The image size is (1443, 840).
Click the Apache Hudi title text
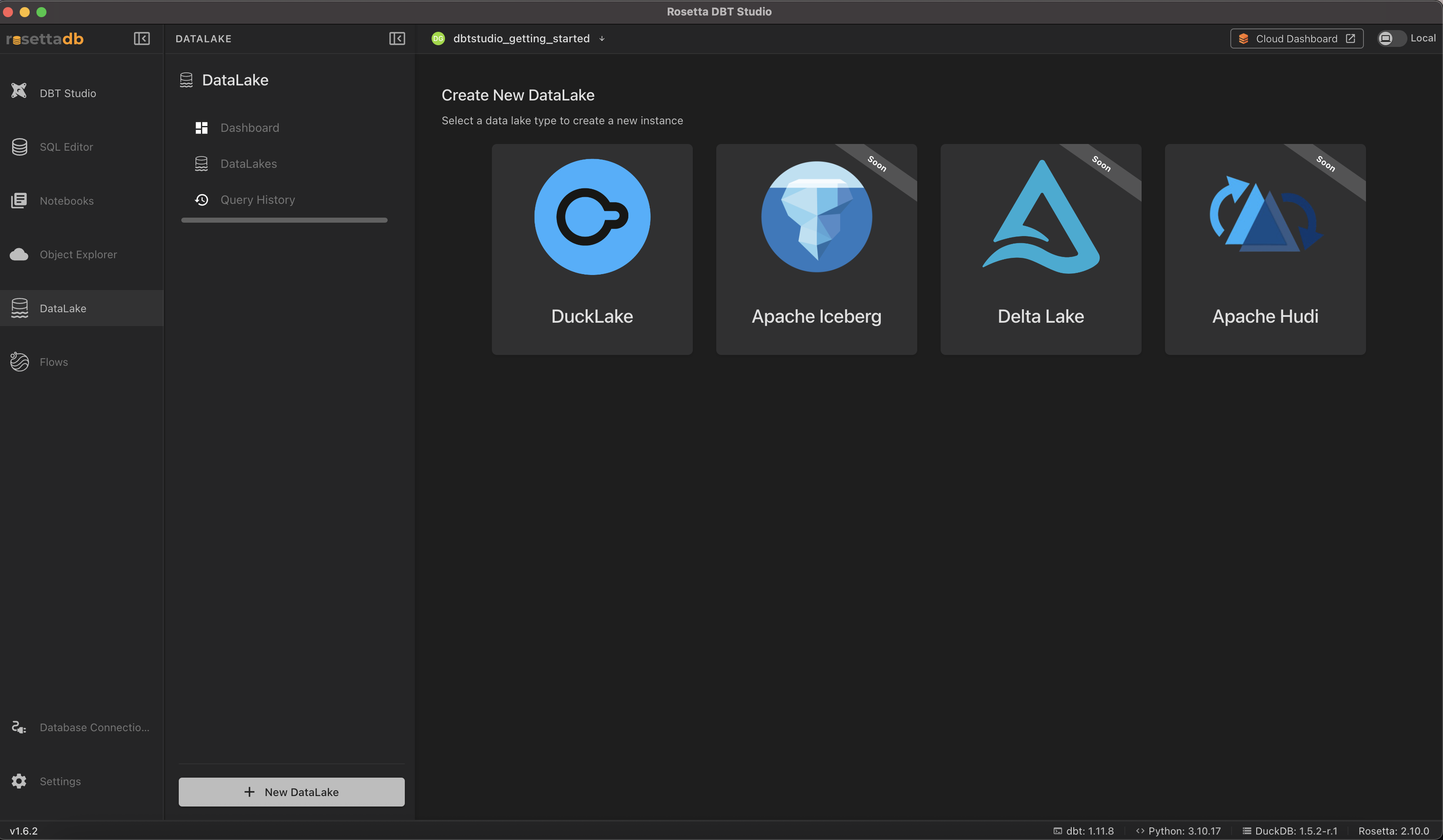1266,317
